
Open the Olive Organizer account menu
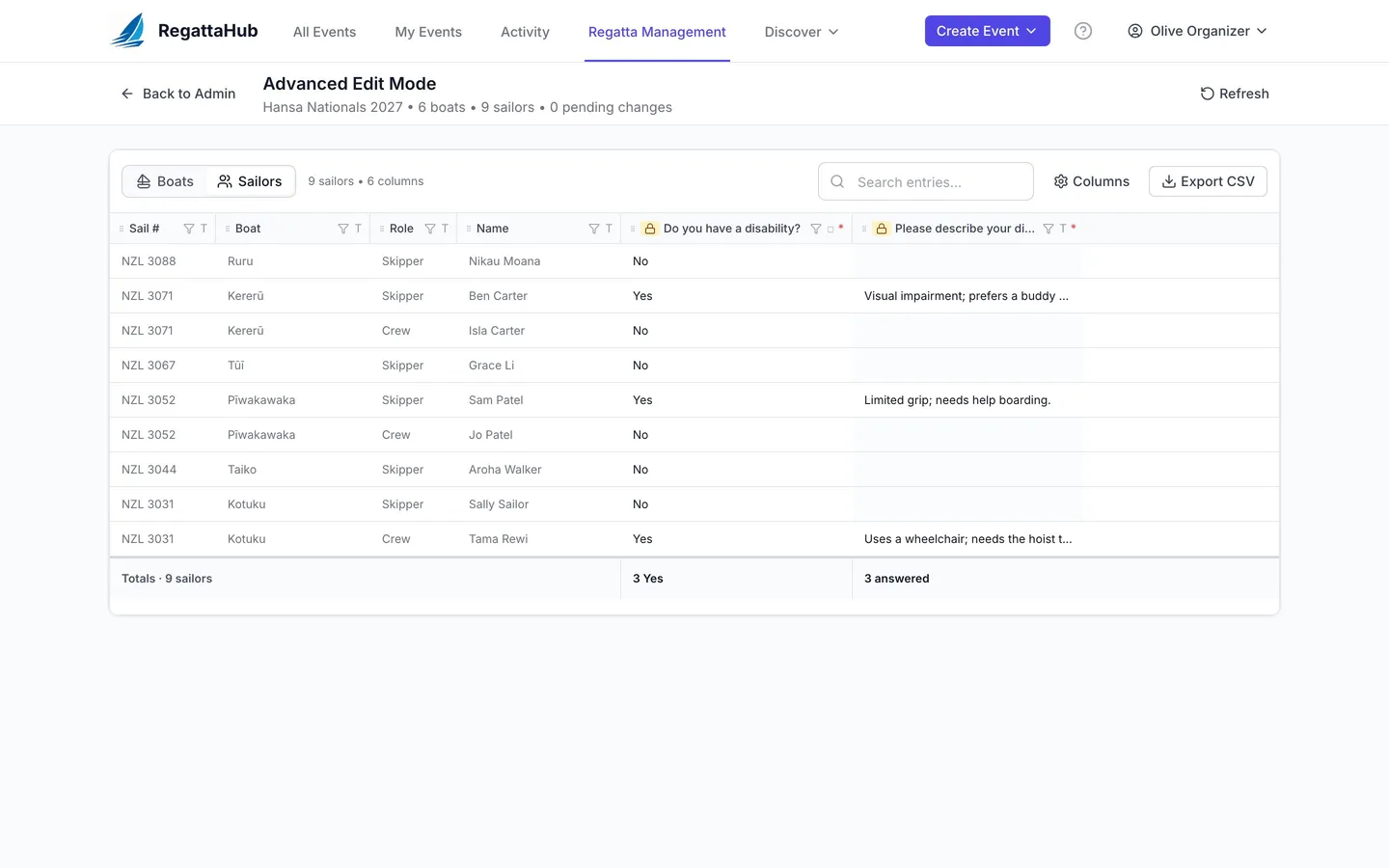point(1197,31)
